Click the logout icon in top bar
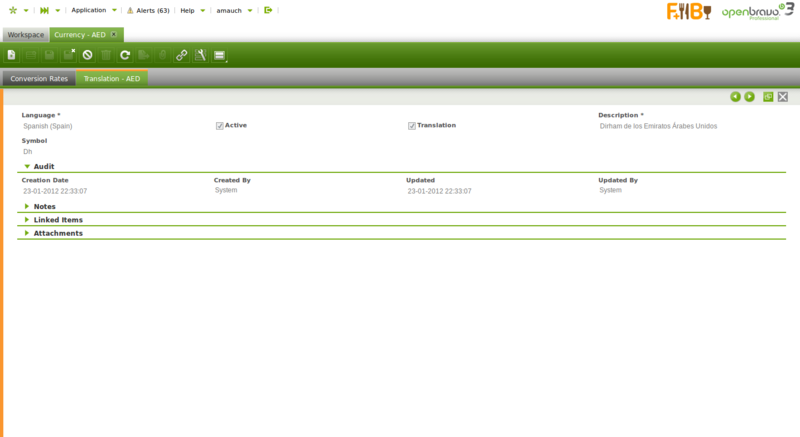The image size is (800, 437). coord(268,10)
